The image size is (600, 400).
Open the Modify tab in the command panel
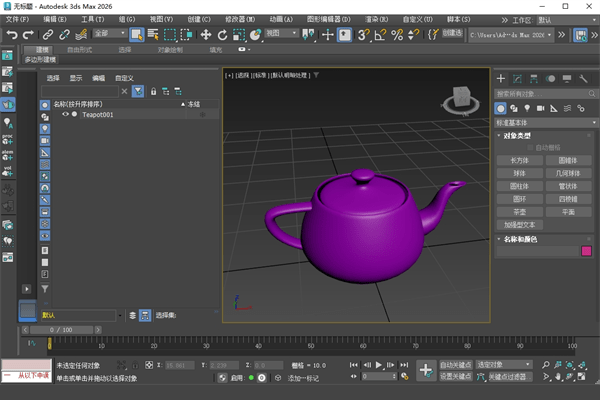(x=516, y=79)
